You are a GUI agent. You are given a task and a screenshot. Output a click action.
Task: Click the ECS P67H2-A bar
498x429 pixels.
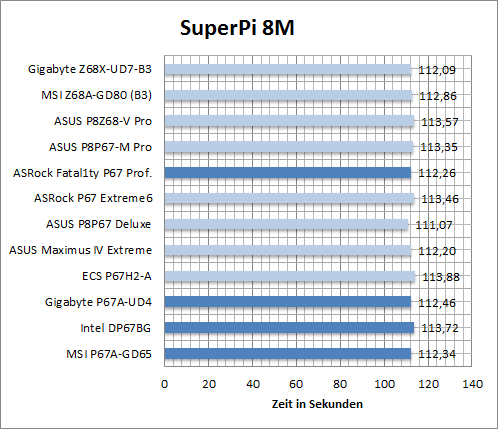[x=290, y=276]
